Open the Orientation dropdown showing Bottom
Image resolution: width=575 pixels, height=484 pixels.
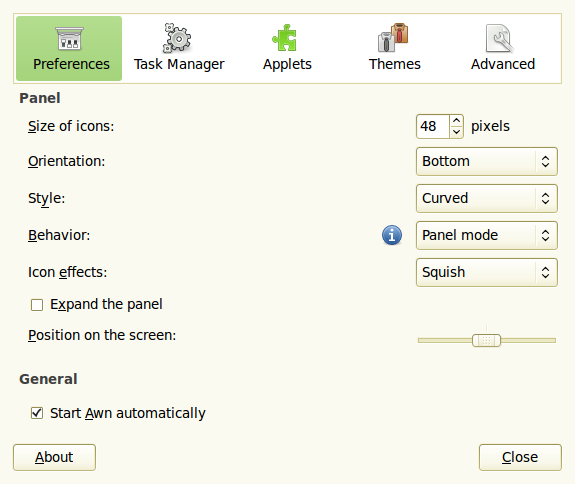(x=487, y=161)
